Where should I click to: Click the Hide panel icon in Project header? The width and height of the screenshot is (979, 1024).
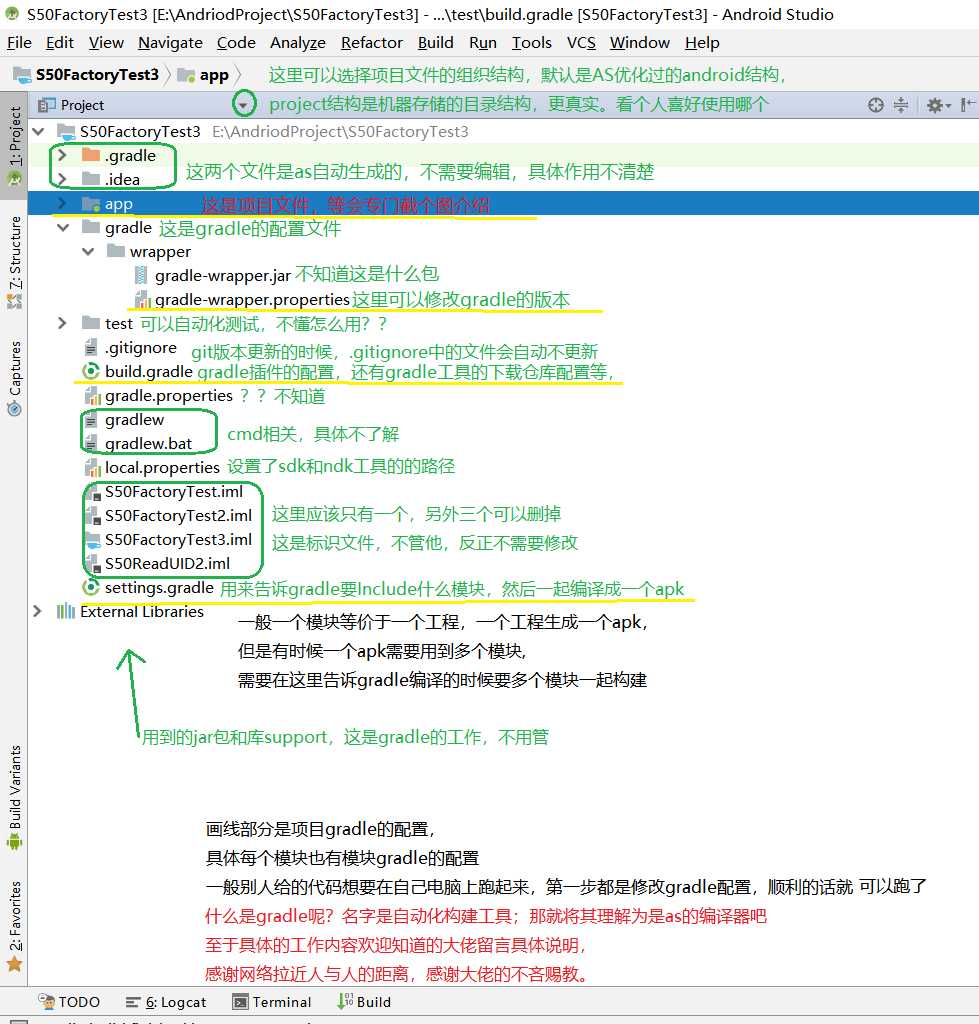(967, 105)
